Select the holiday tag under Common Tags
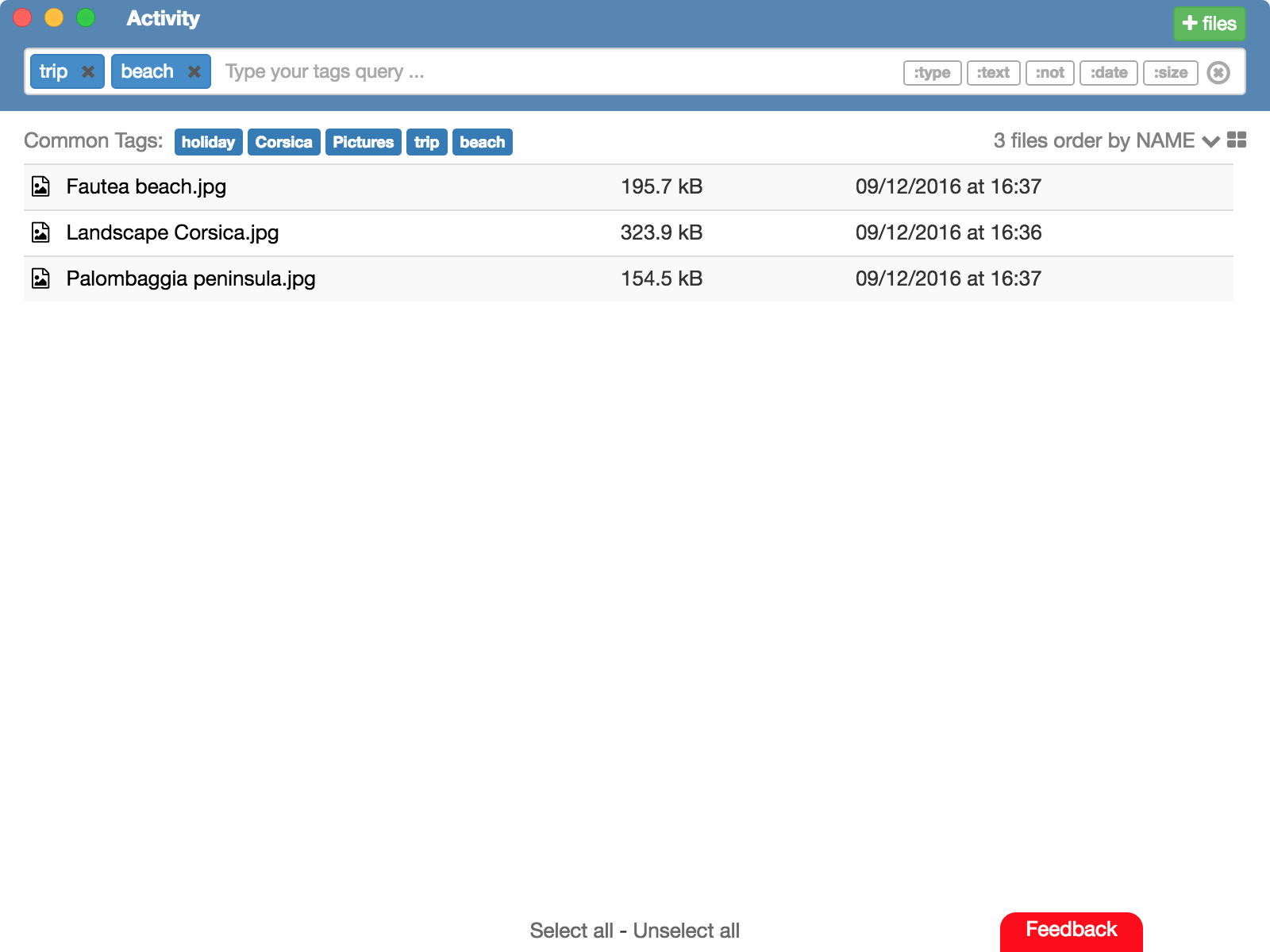The height and width of the screenshot is (952, 1270). (207, 142)
